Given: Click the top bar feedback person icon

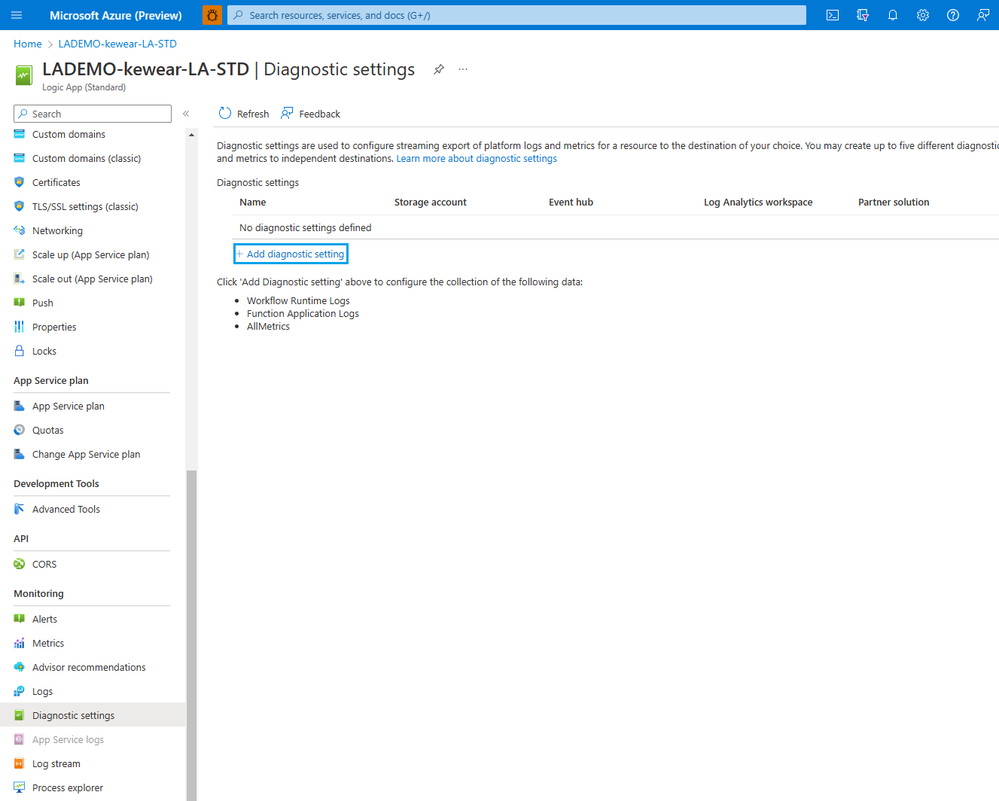Looking at the screenshot, I should pos(983,15).
